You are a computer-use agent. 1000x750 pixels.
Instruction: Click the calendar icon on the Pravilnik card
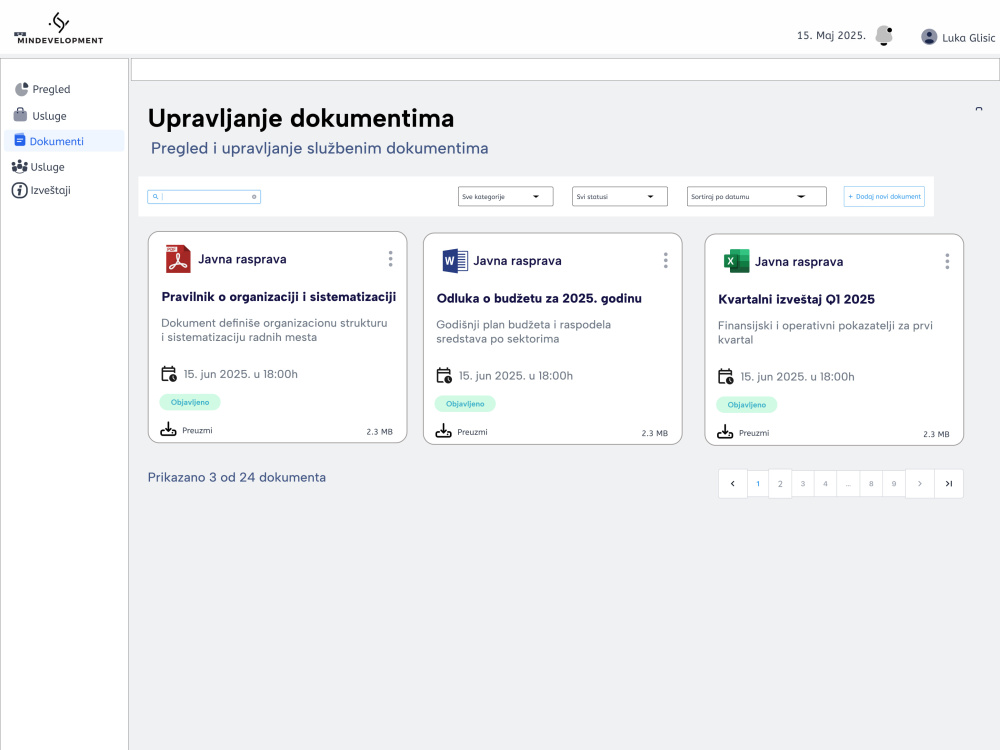pos(169,374)
